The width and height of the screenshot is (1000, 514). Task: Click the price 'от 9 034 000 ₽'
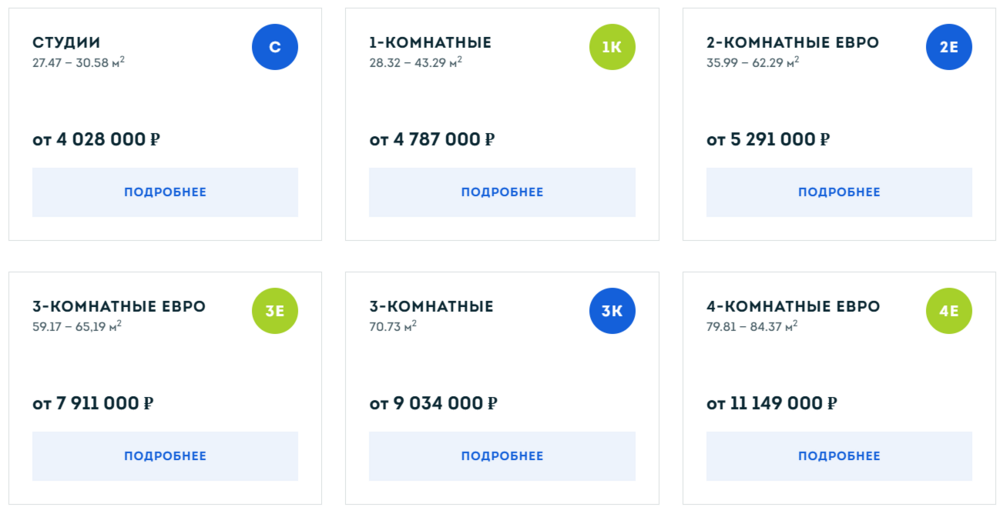coord(433,403)
